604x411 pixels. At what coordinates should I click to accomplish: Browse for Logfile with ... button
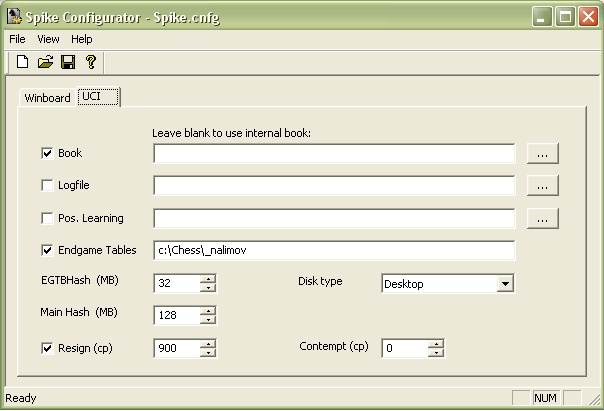tap(542, 186)
